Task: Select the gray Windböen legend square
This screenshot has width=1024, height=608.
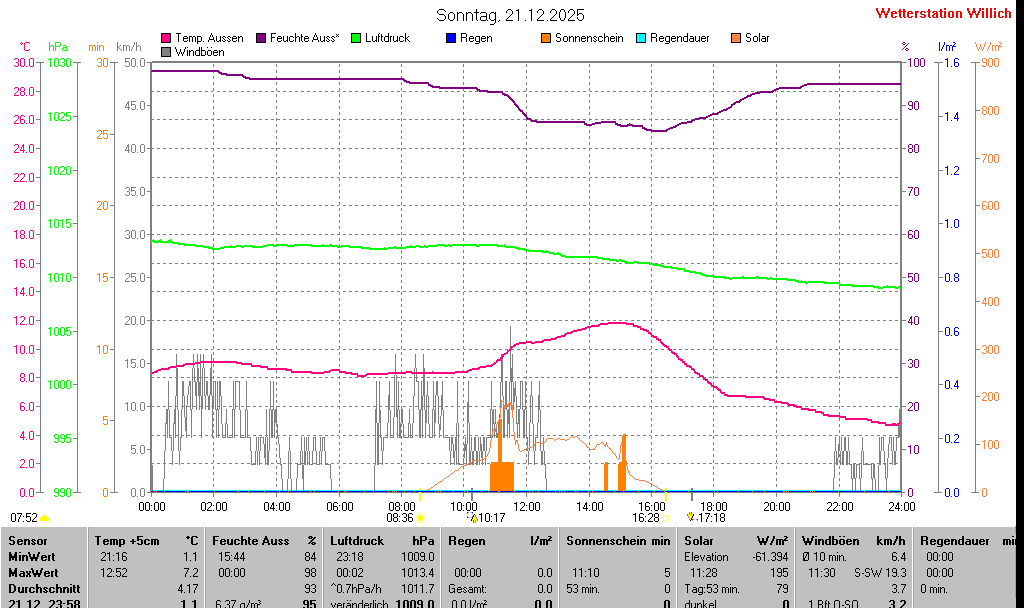Action: click(166, 51)
